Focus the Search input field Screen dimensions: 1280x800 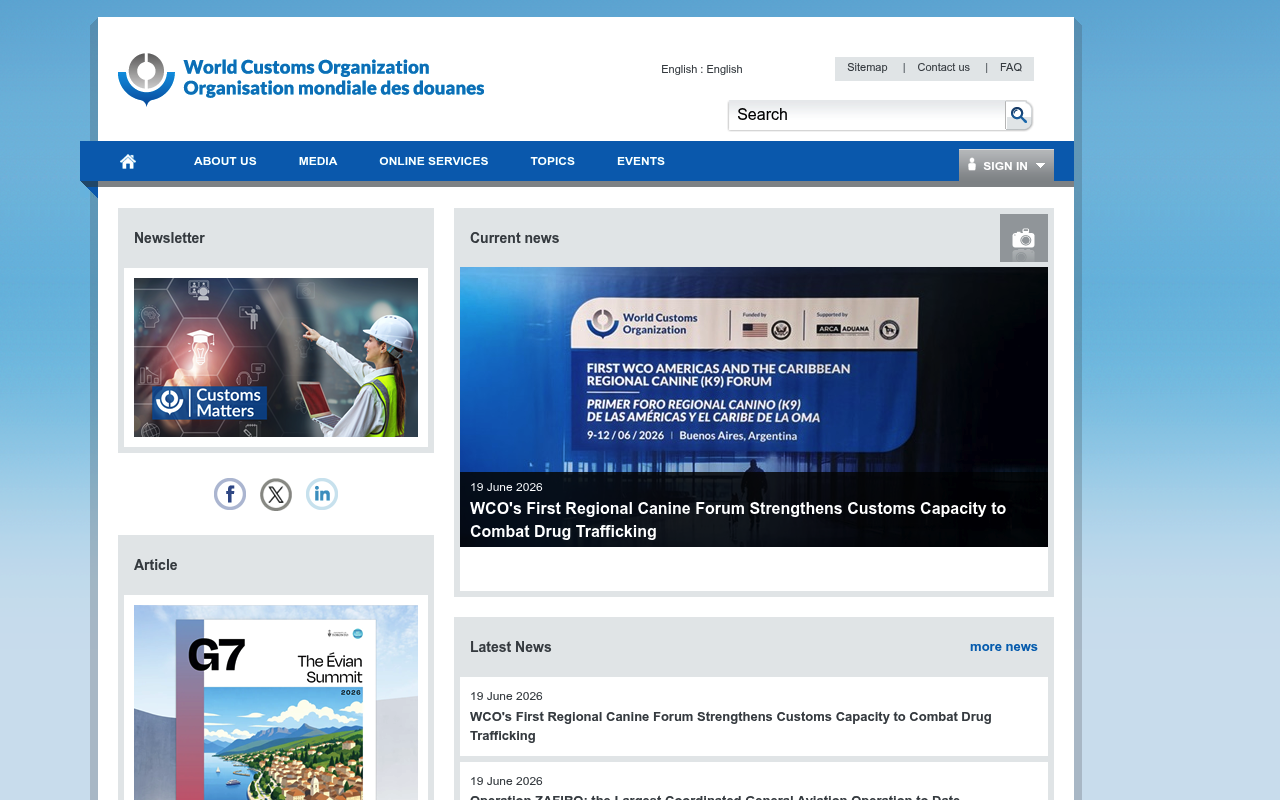pos(866,115)
